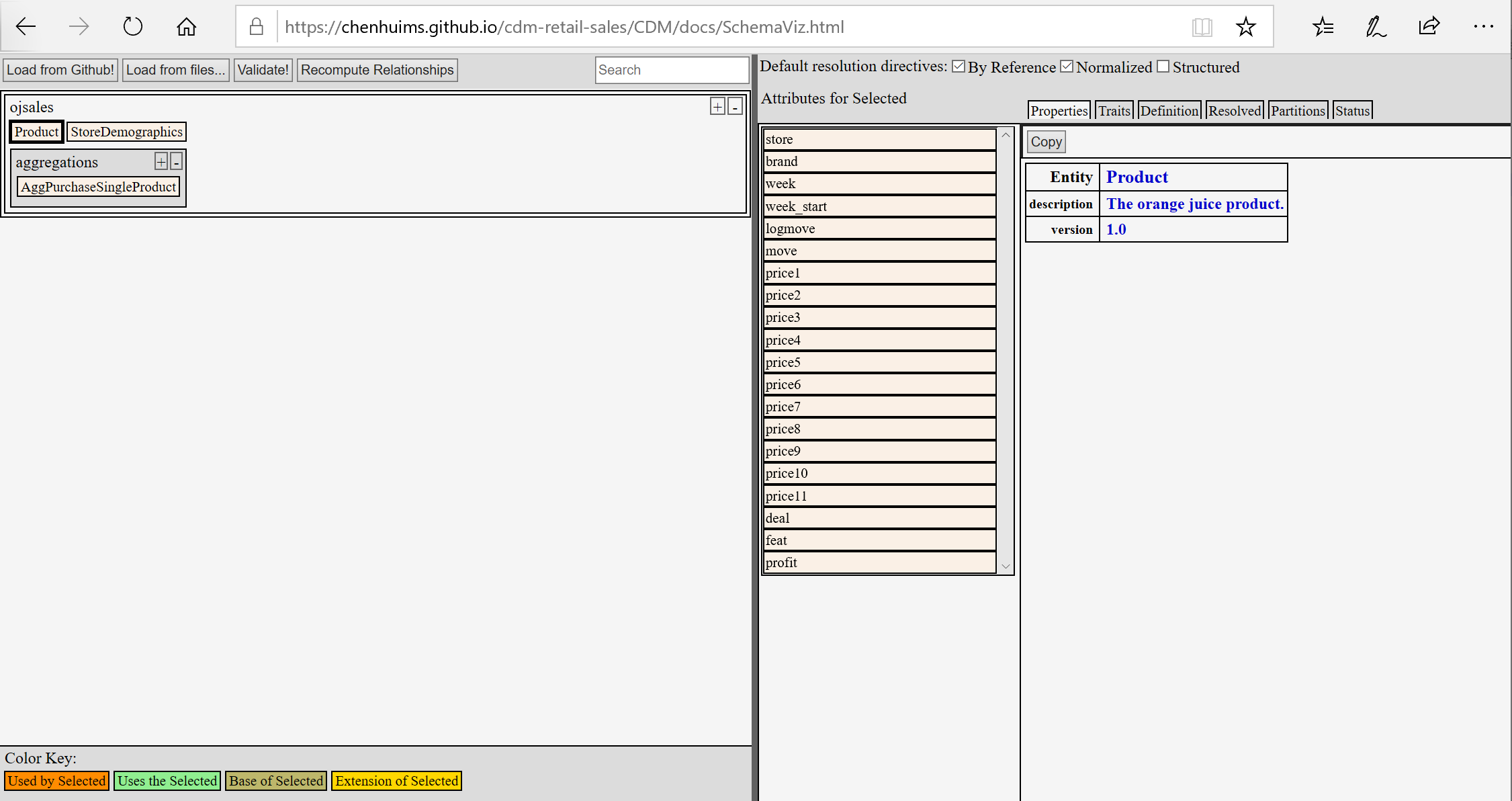Toggle the By Reference checkbox
Viewport: 1512px width, 801px height.
959,67
